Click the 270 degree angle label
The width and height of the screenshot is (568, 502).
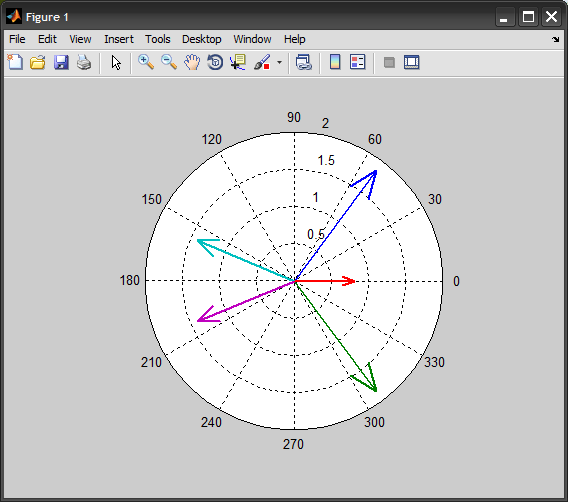[x=293, y=444]
